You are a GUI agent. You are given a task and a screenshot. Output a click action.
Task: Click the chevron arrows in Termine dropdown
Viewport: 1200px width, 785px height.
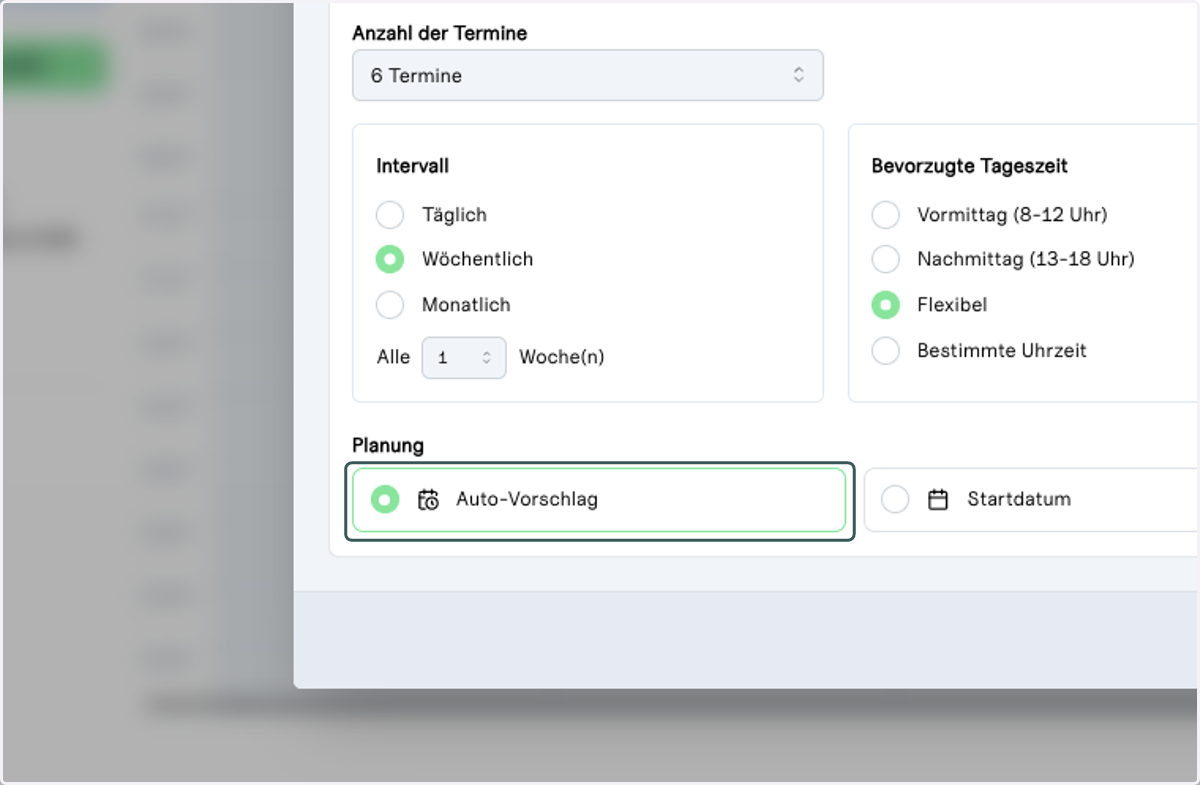pyautogui.click(x=798, y=75)
